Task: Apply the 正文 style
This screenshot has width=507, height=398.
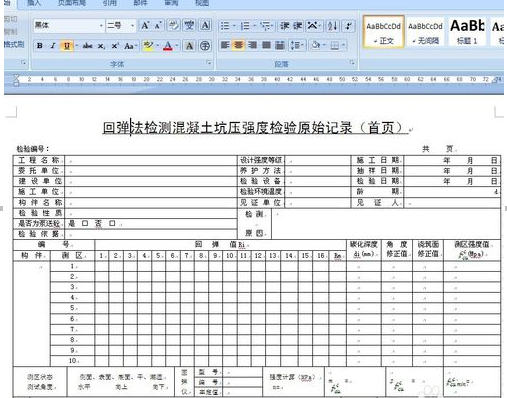Action: (x=383, y=32)
